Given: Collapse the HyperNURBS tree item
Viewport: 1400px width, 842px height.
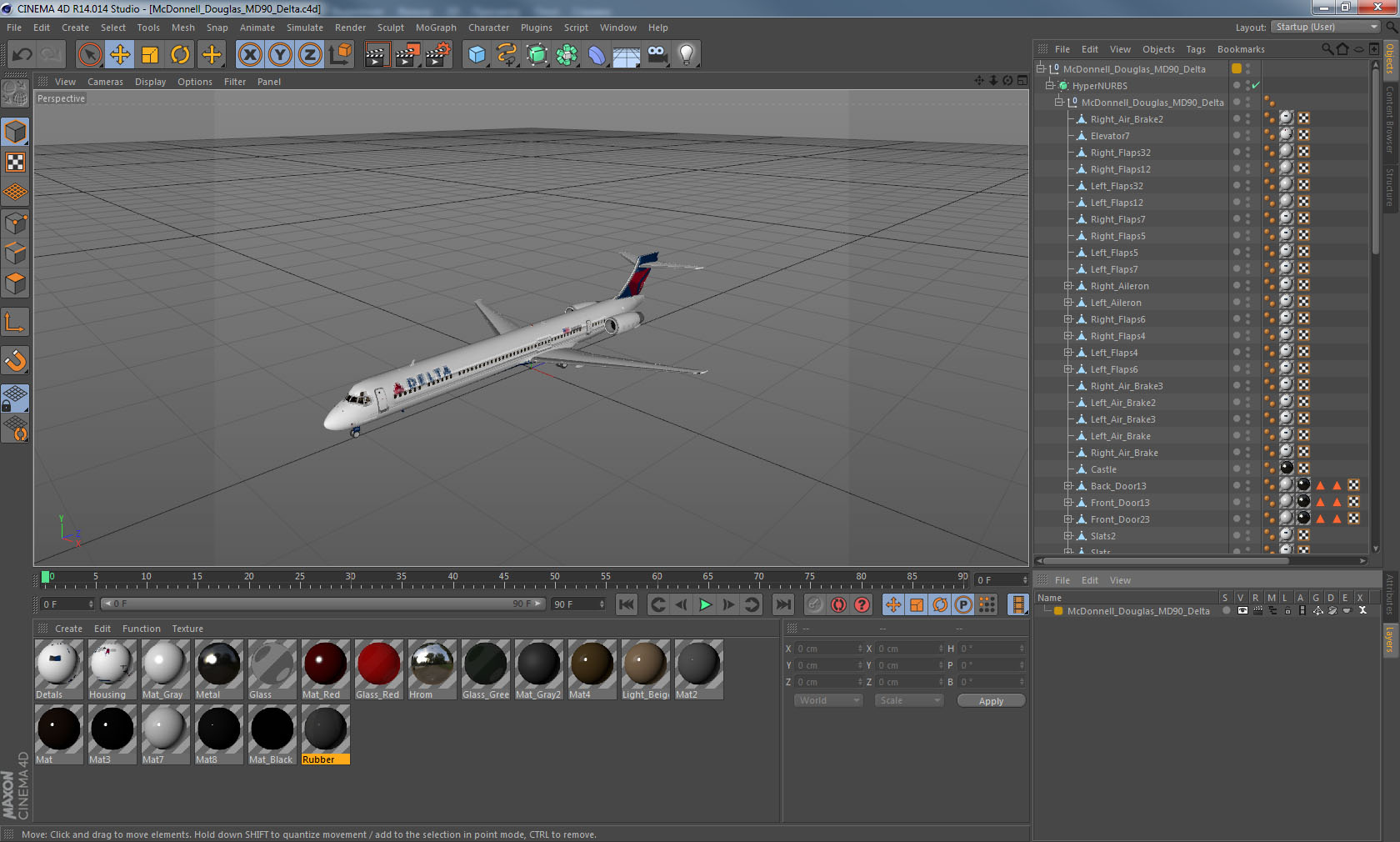Looking at the screenshot, I should (1050, 85).
